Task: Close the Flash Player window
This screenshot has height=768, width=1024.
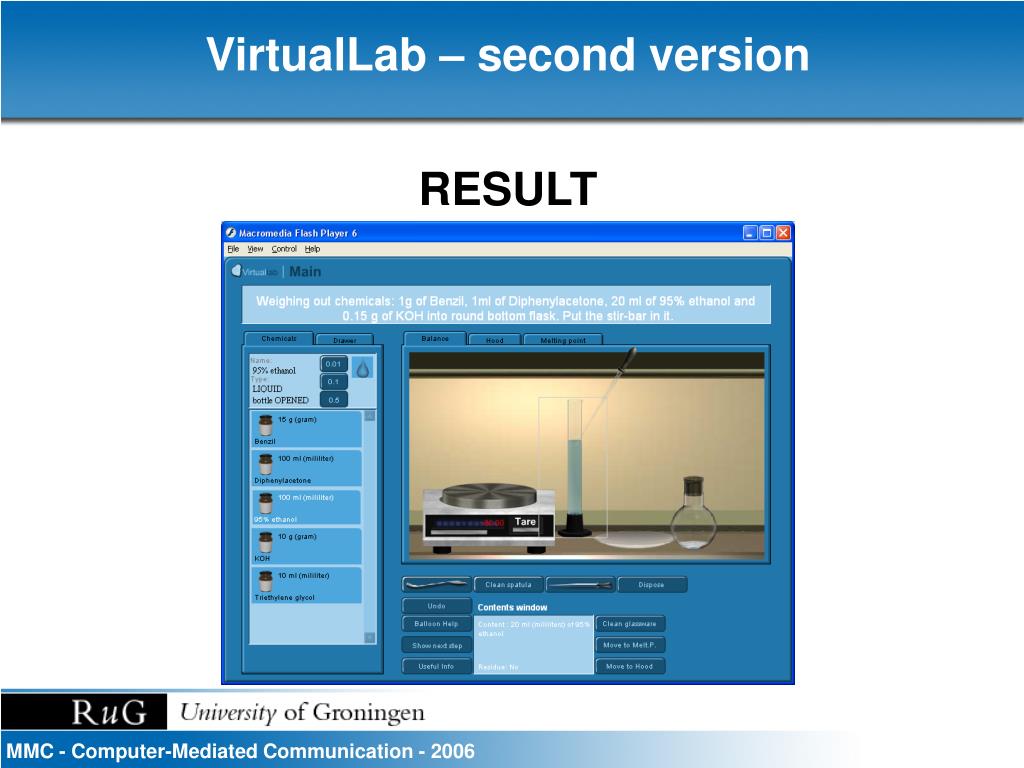Action: click(783, 232)
